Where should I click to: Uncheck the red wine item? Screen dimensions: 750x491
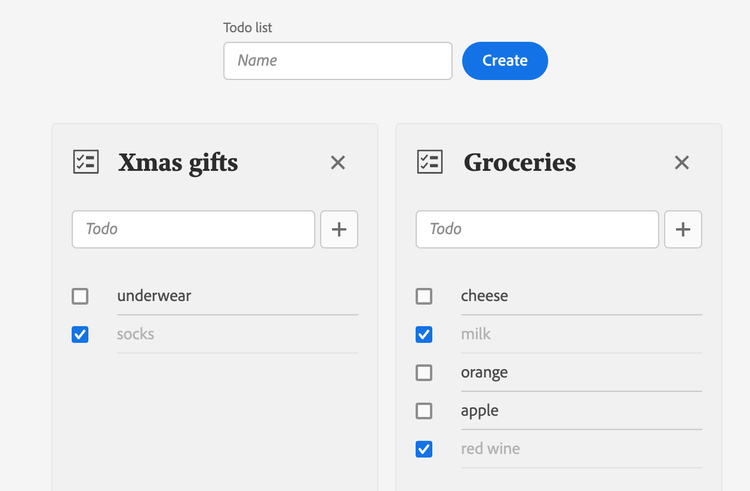pos(424,449)
